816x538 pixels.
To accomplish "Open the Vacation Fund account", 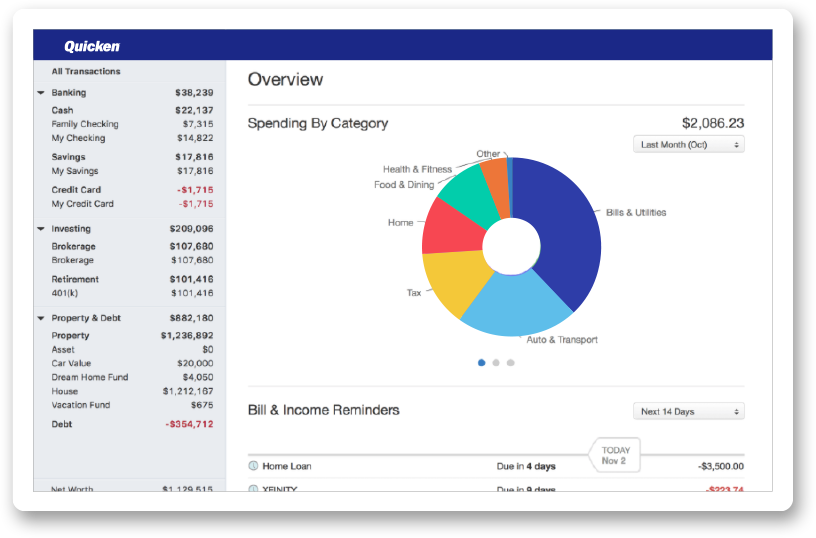I will pos(132,405).
